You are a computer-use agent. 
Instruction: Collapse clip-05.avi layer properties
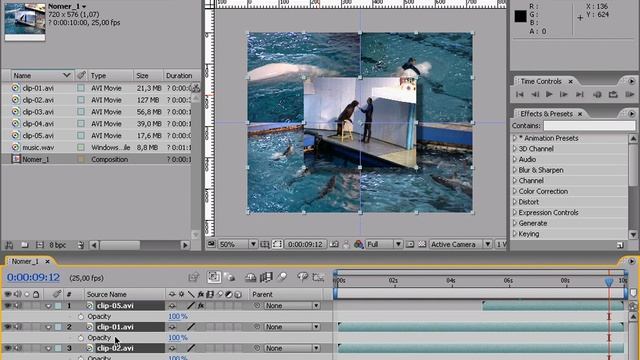[x=49, y=306]
